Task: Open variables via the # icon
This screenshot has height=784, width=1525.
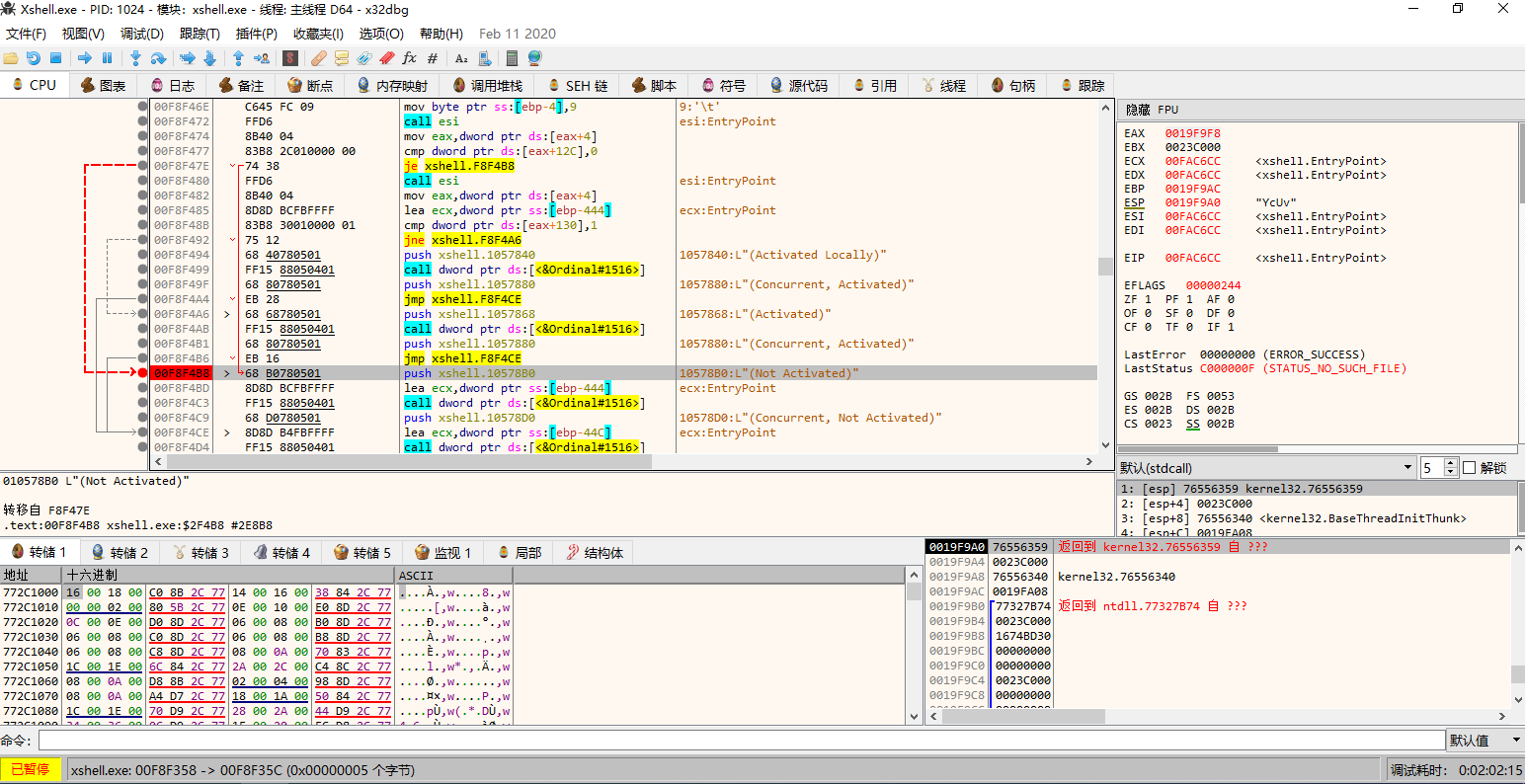Action: 432,58
